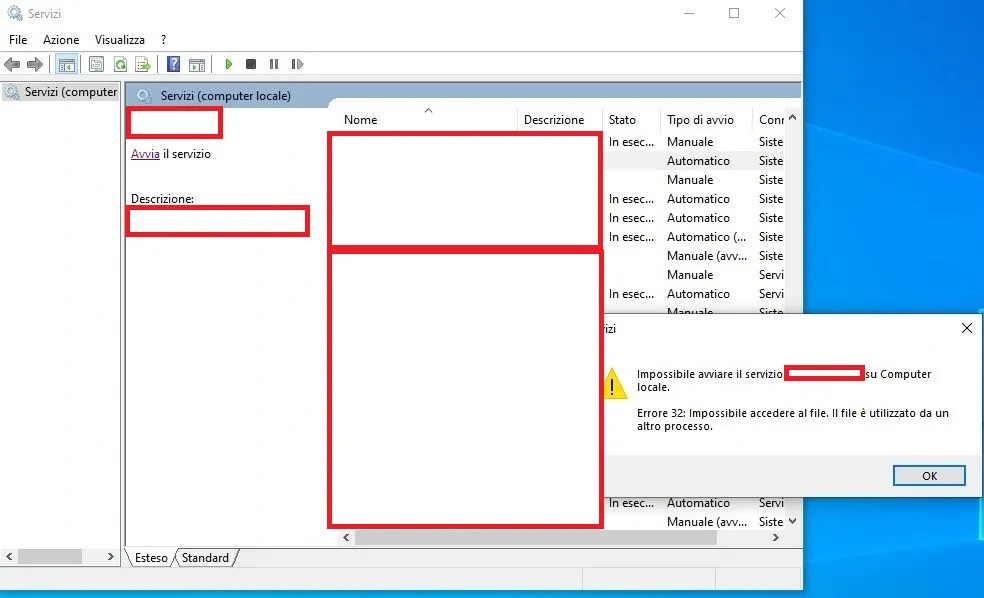Viewport: 984px width, 598px height.
Task: Click the Export list toolbar icon
Action: [143, 65]
